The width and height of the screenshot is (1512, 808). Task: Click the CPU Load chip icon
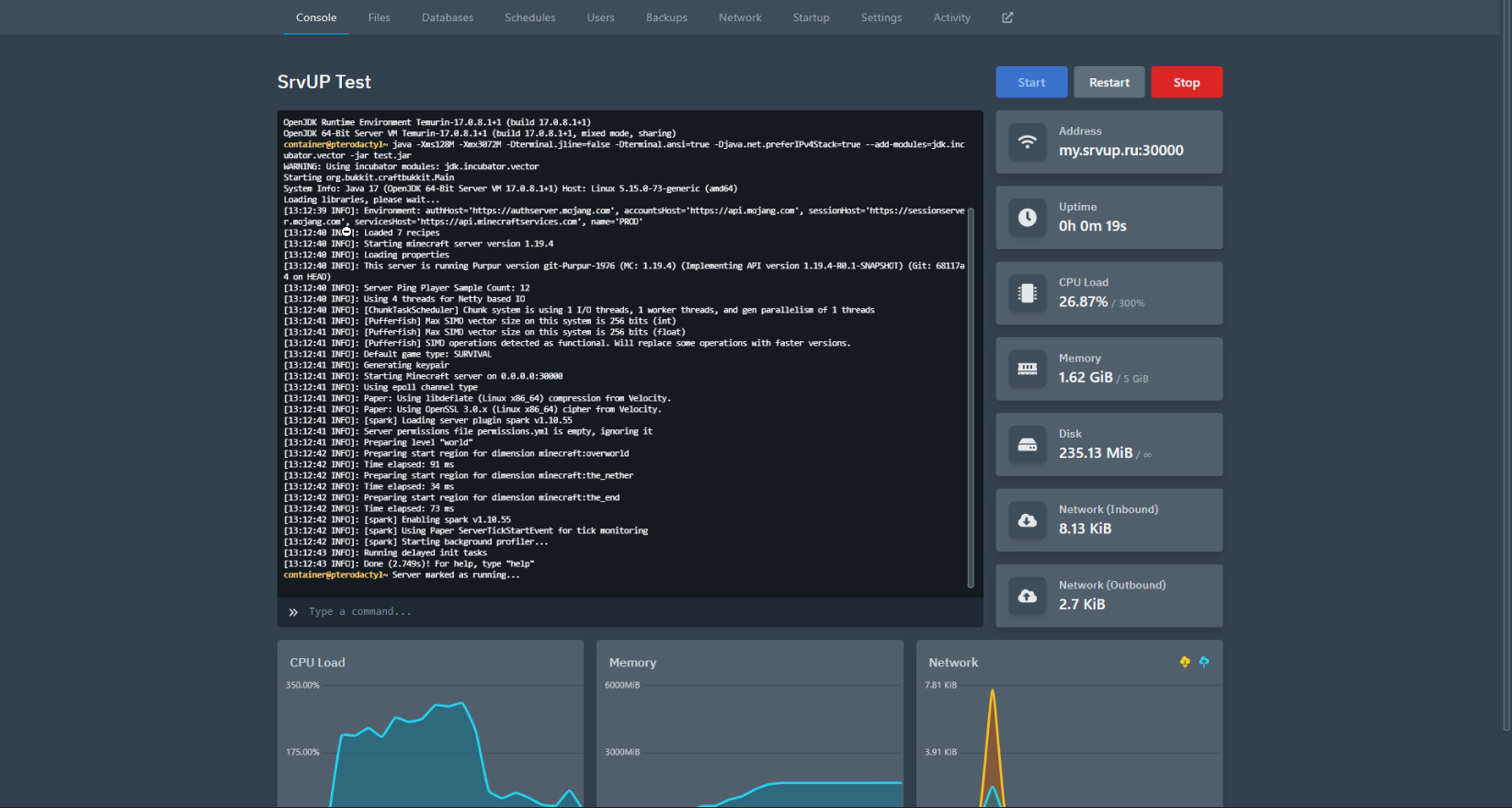click(1028, 293)
